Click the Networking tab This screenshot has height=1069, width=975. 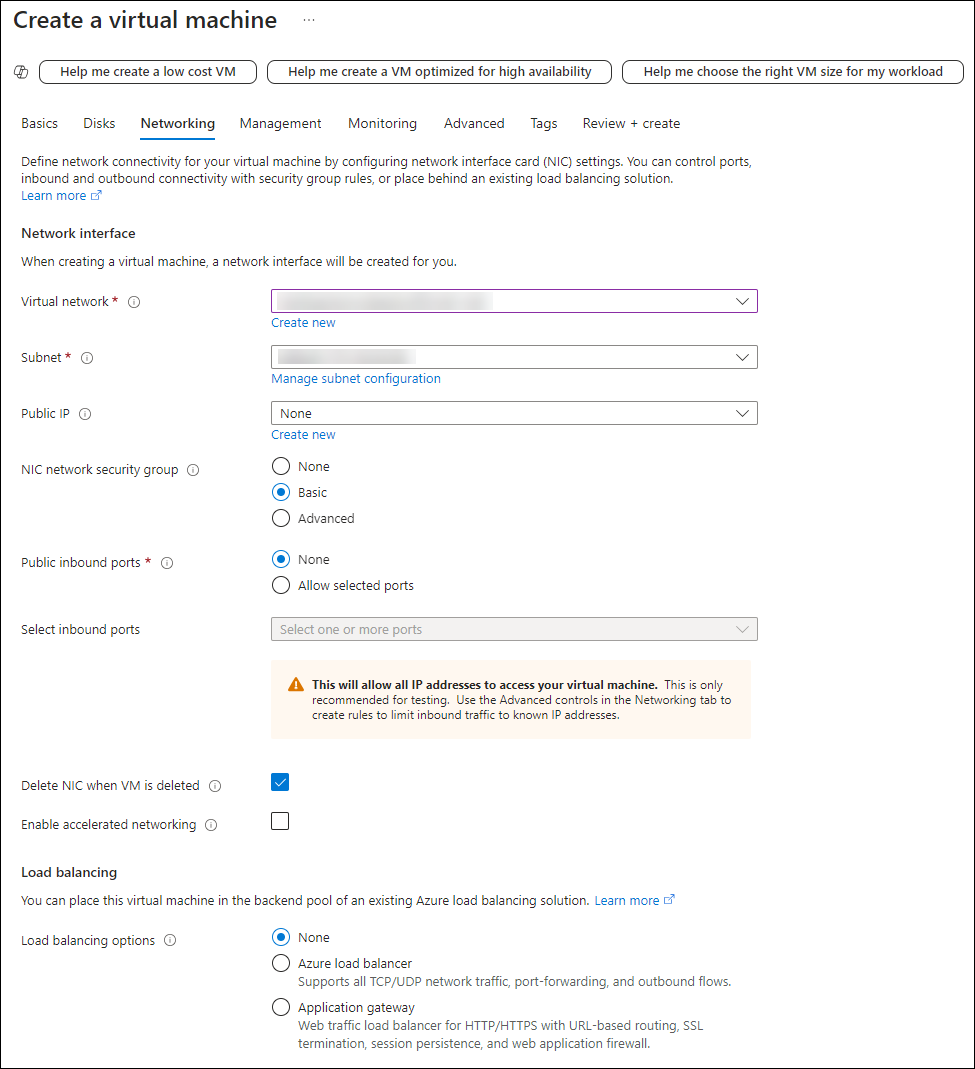point(177,123)
